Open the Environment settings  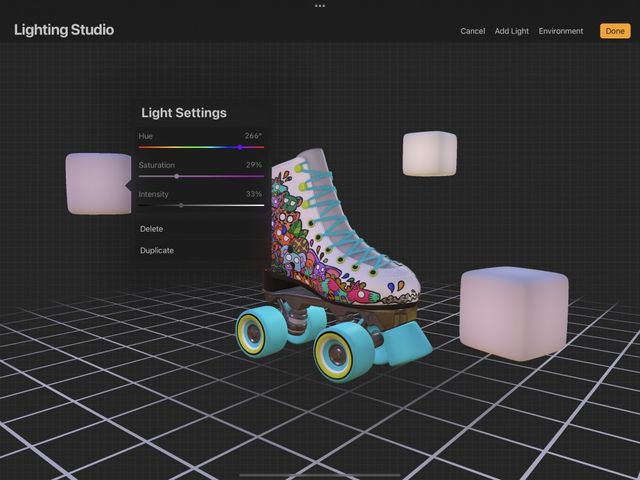[561, 31]
